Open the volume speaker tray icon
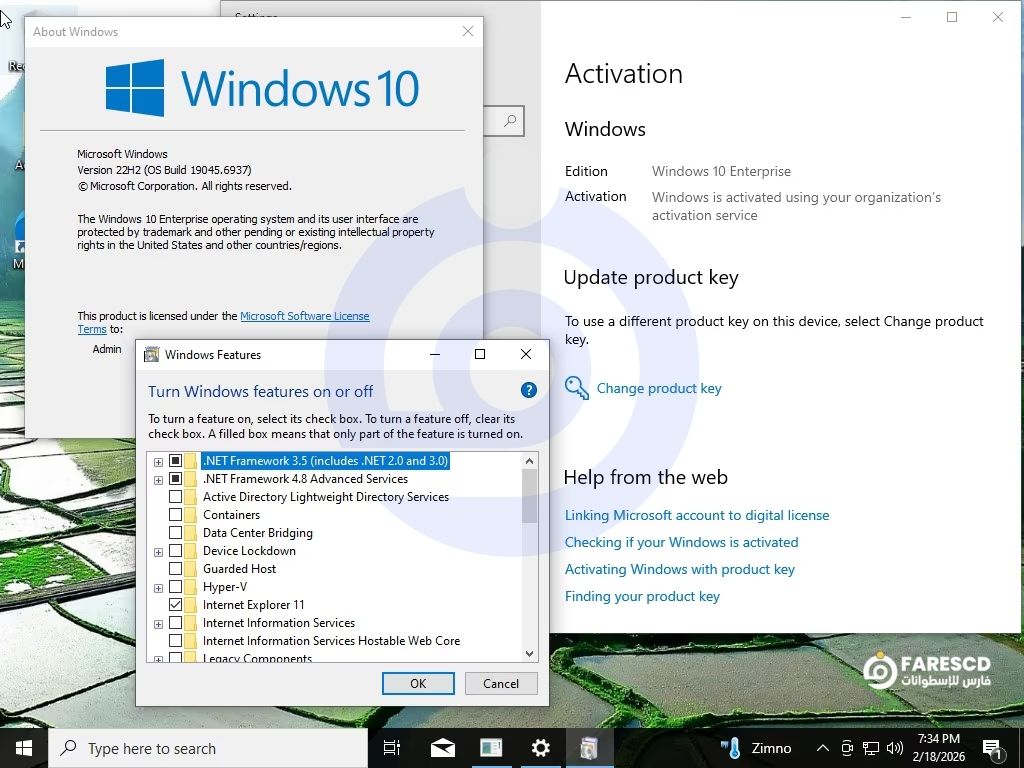This screenshot has width=1024, height=768. [894, 748]
